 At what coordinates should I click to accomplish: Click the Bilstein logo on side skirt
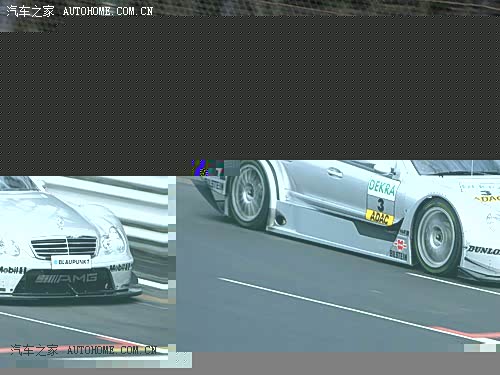tap(399, 255)
